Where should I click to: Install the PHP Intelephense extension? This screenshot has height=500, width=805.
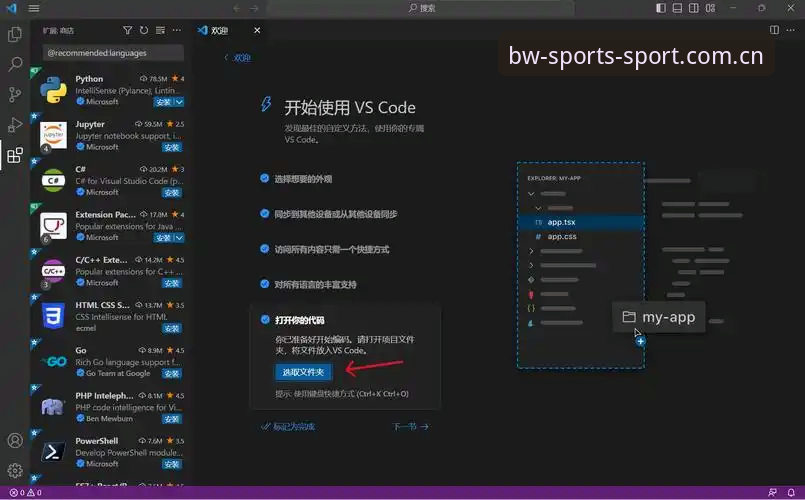click(x=172, y=419)
